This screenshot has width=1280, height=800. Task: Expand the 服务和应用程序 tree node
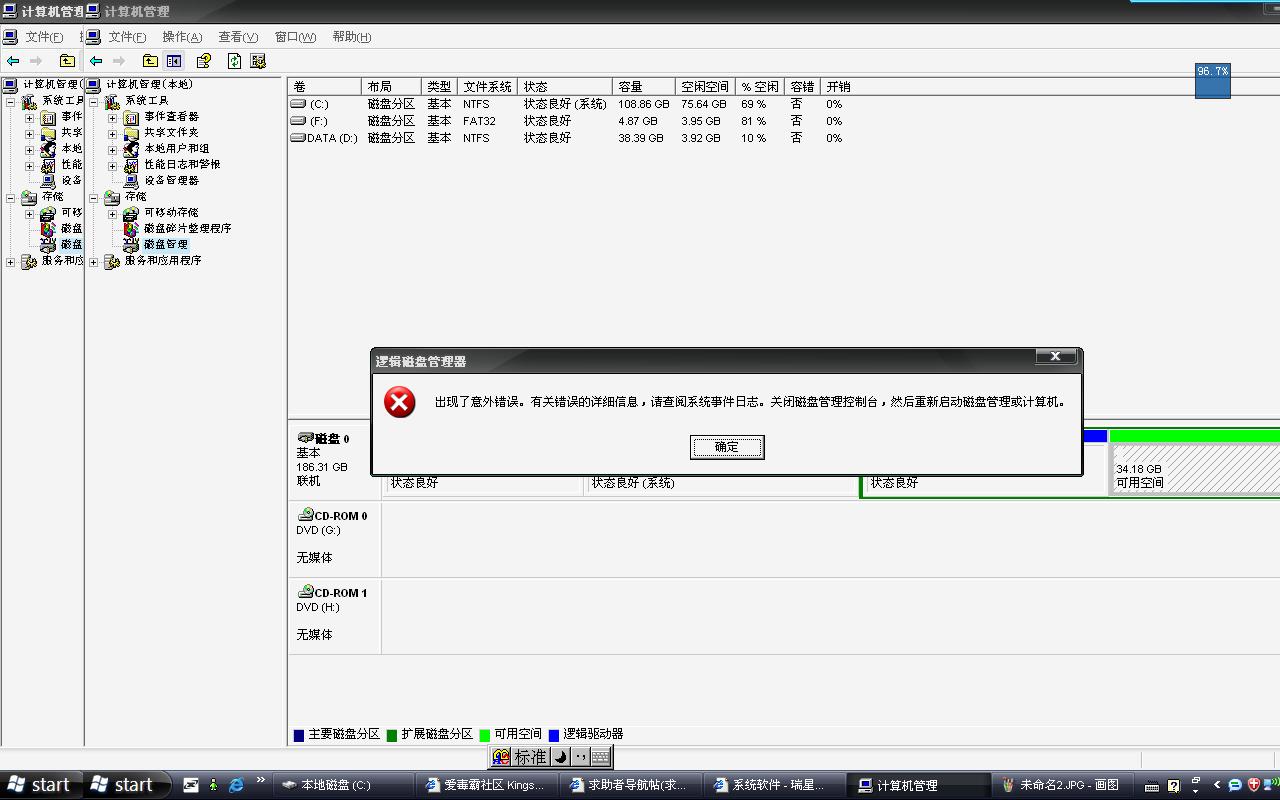[94, 262]
